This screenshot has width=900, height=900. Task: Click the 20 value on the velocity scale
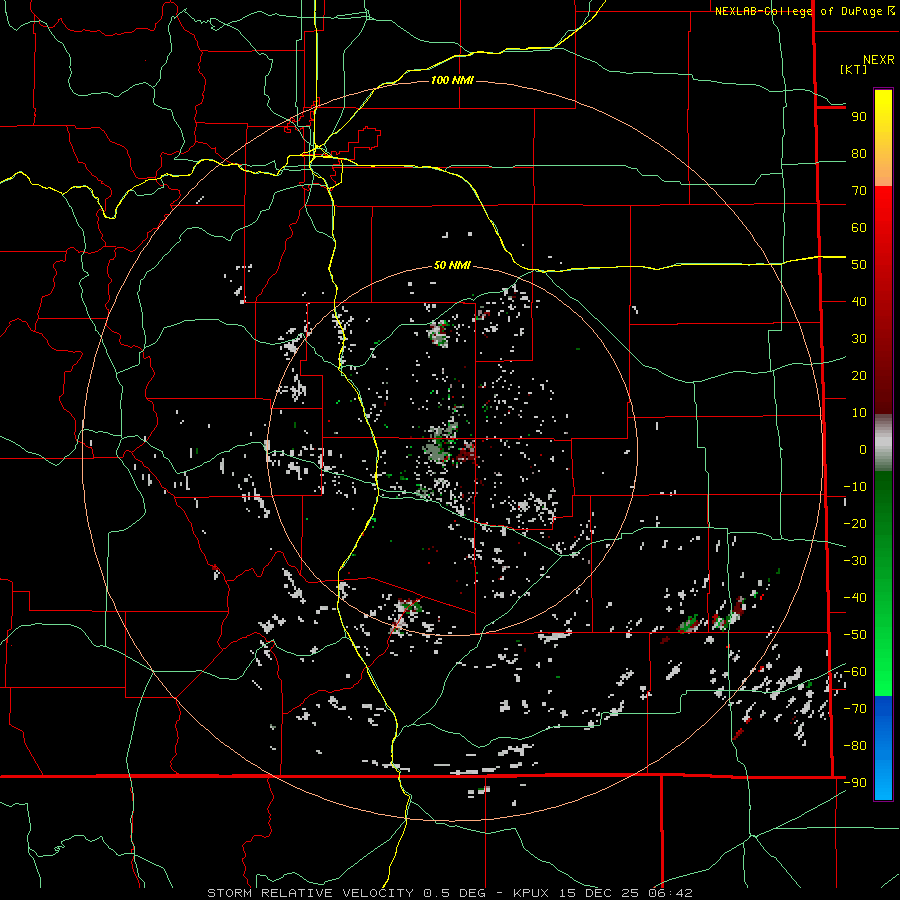point(859,376)
